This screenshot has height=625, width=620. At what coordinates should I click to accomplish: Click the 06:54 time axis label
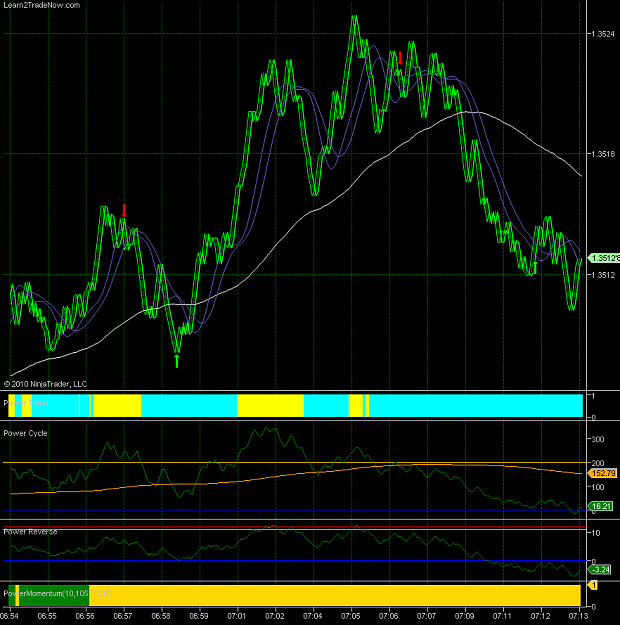[x=10, y=616]
